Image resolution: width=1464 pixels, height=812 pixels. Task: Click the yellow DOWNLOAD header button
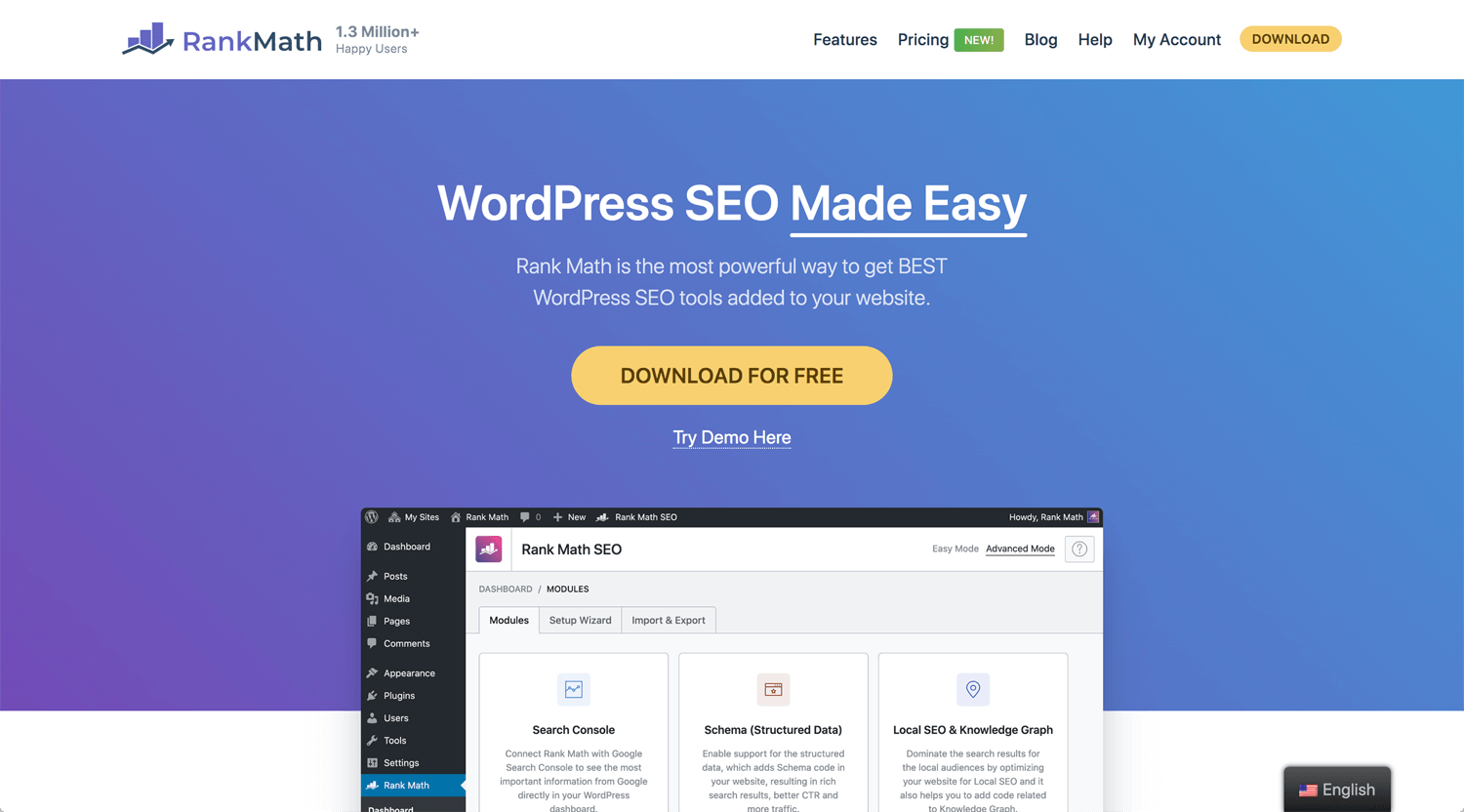click(x=1290, y=39)
